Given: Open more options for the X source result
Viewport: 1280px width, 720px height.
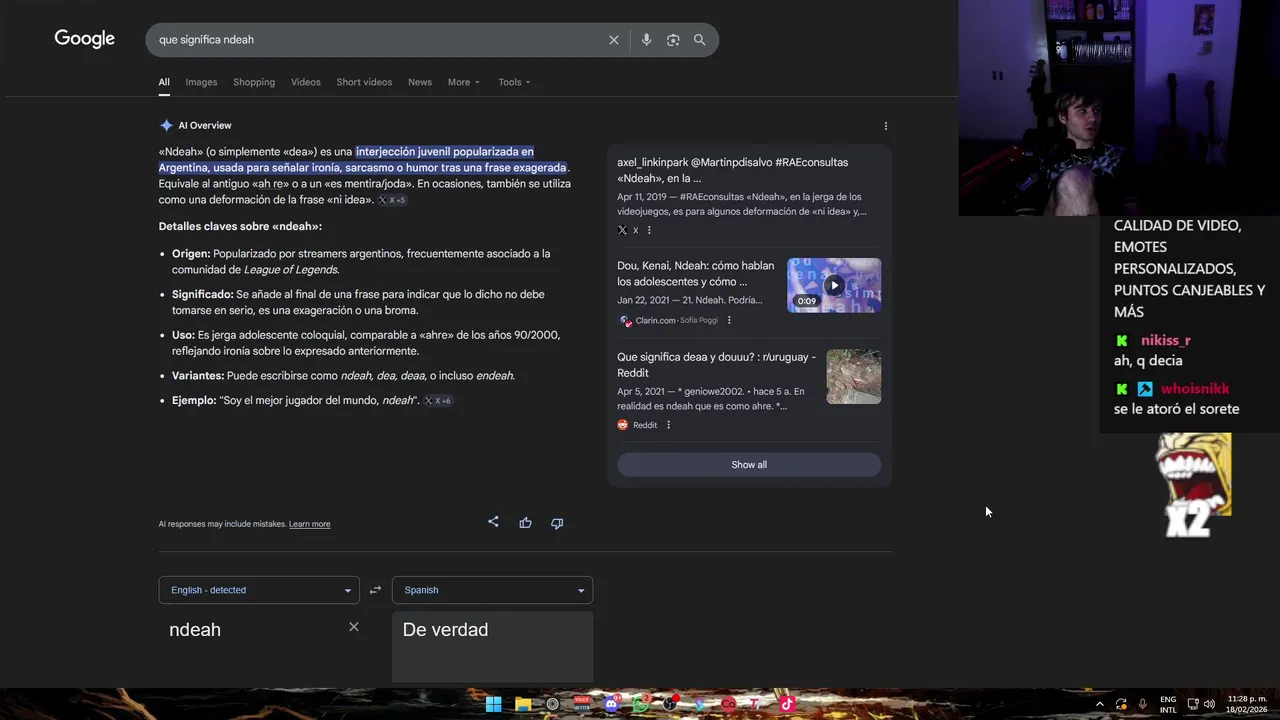Looking at the screenshot, I should [x=649, y=230].
